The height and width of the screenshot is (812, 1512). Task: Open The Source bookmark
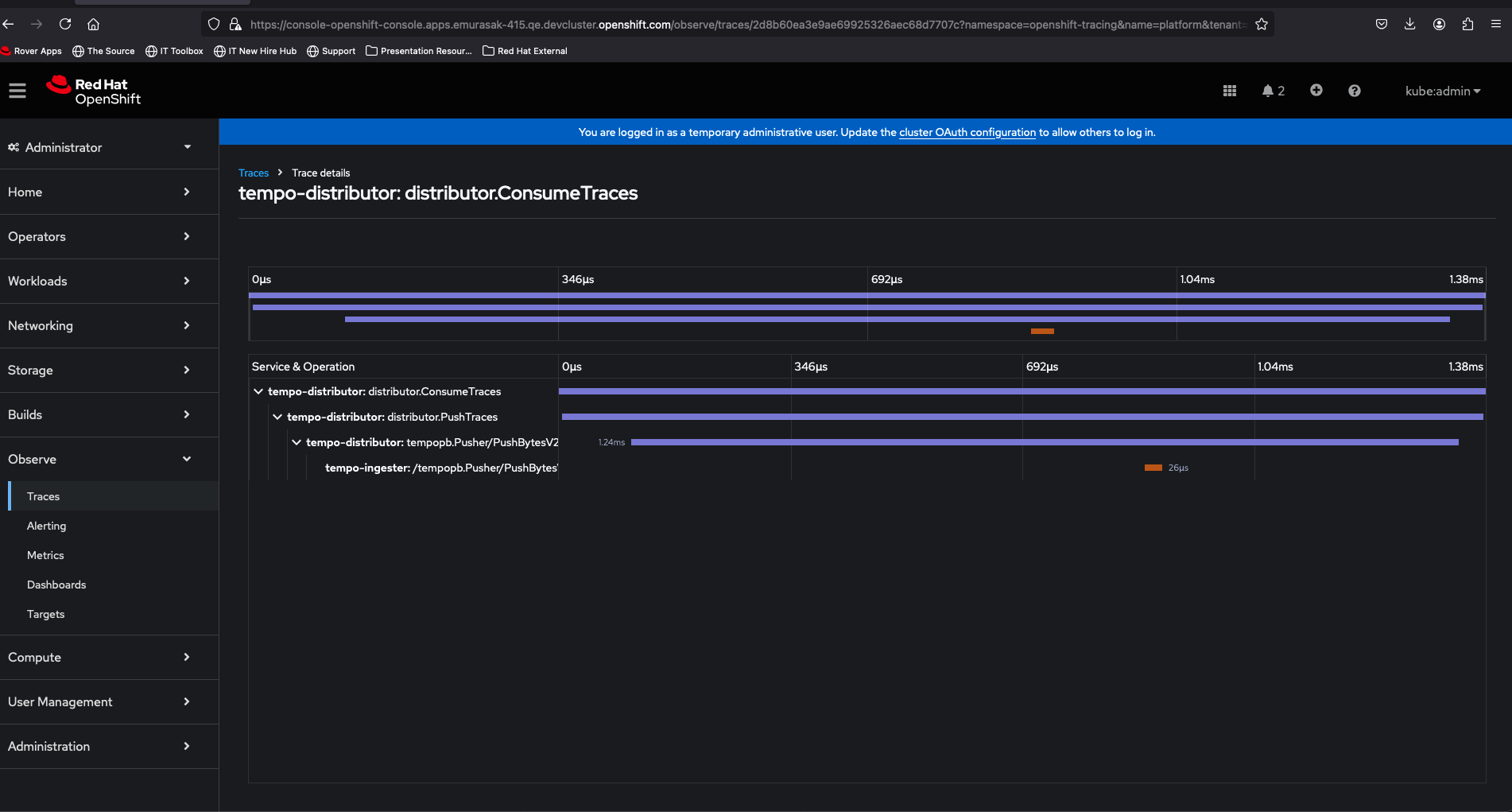(103, 51)
